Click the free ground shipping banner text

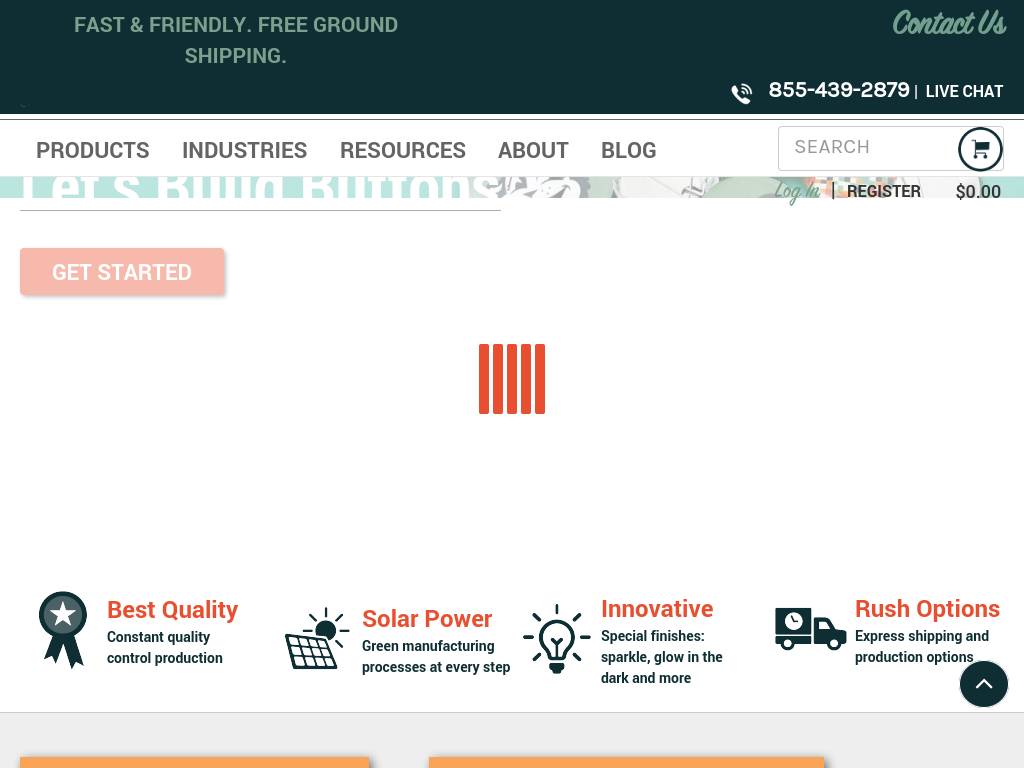coord(236,40)
